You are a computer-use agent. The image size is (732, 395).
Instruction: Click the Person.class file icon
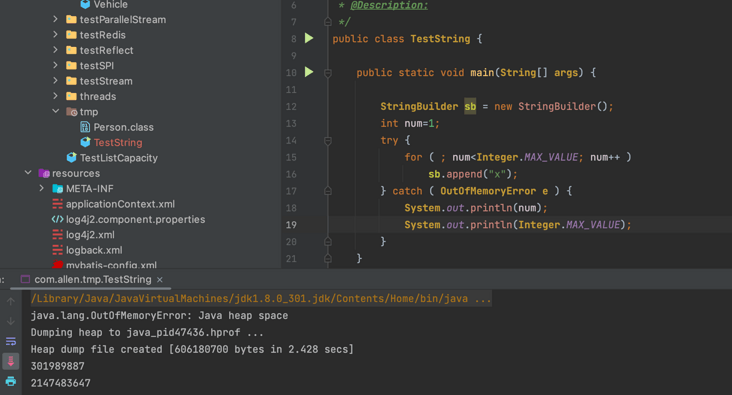(85, 127)
